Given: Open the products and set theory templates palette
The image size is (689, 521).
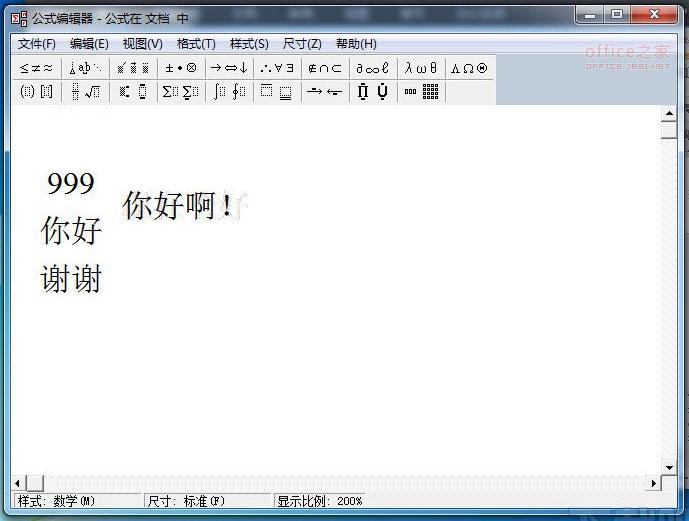Looking at the screenshot, I should tap(373, 91).
